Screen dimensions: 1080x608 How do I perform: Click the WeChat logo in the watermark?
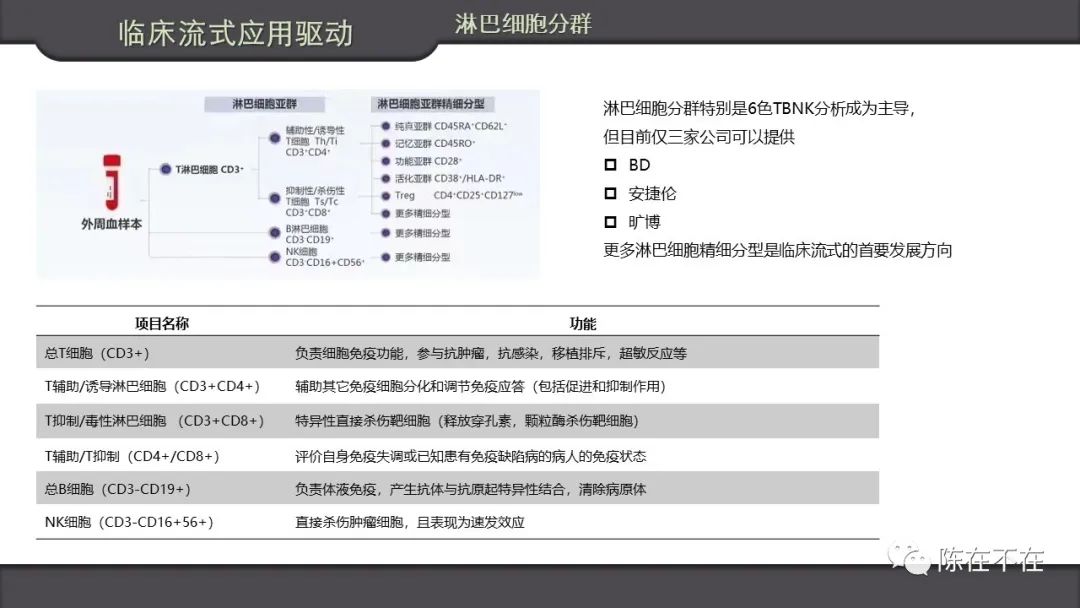pyautogui.click(x=911, y=559)
